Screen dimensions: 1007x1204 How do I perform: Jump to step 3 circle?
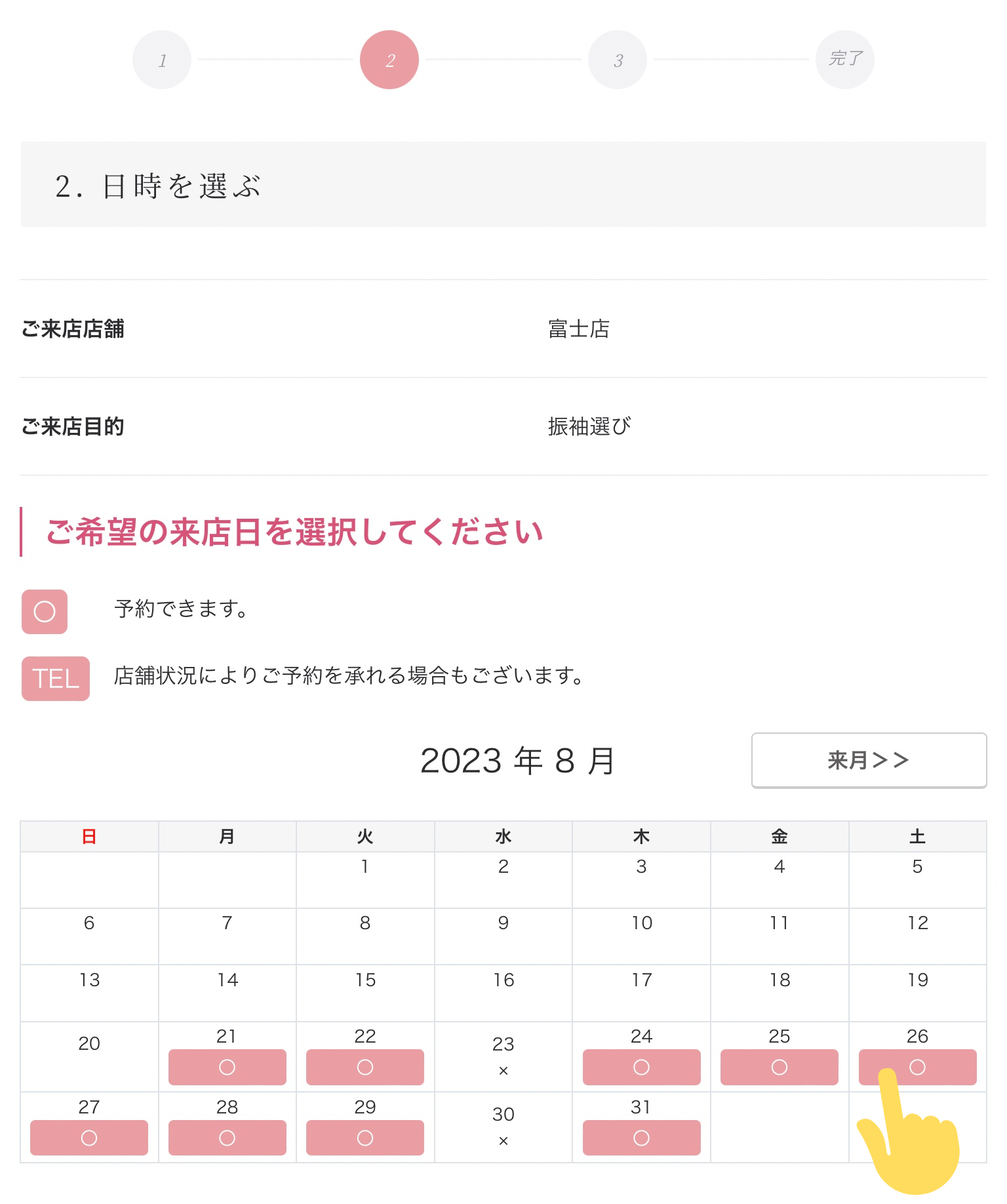[618, 60]
